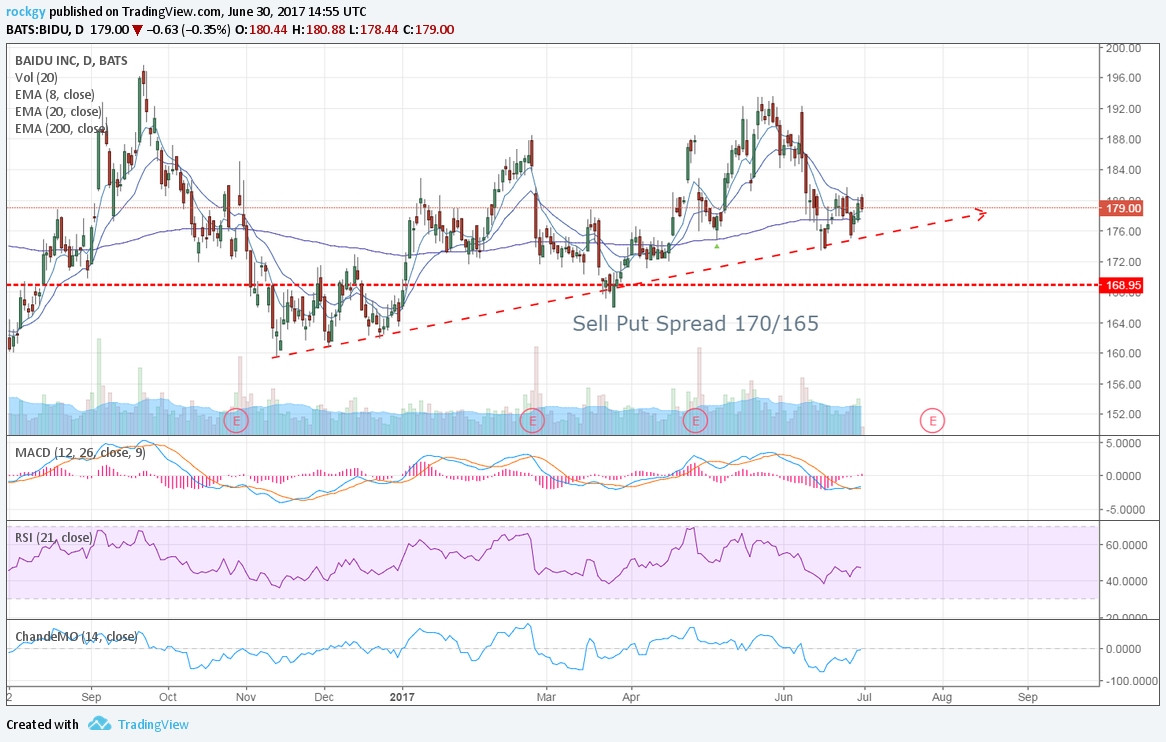The image size is (1166, 742).
Task: Click the O:180.44 open value
Action: [x=261, y=30]
